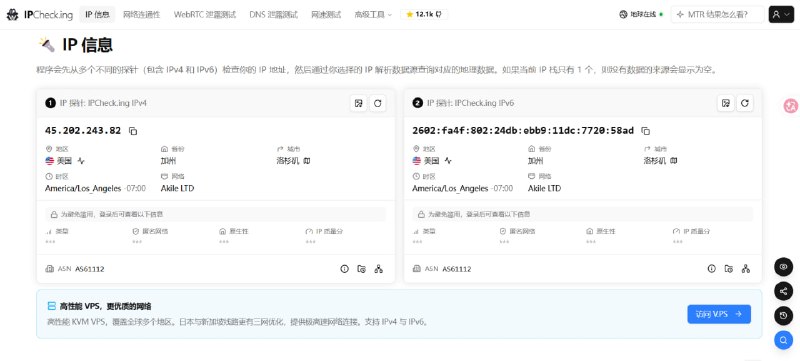800x361 pixels.
Task: Click the pink extension icon at right edge
Action: (791, 106)
